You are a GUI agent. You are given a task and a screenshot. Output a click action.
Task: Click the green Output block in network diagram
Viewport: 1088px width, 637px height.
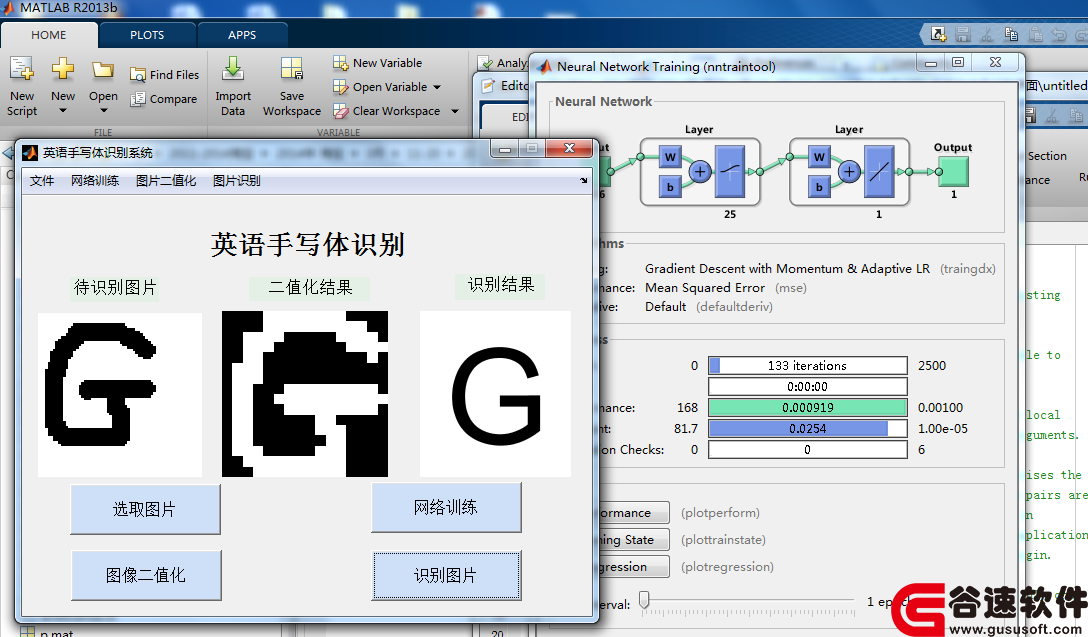pos(953,171)
